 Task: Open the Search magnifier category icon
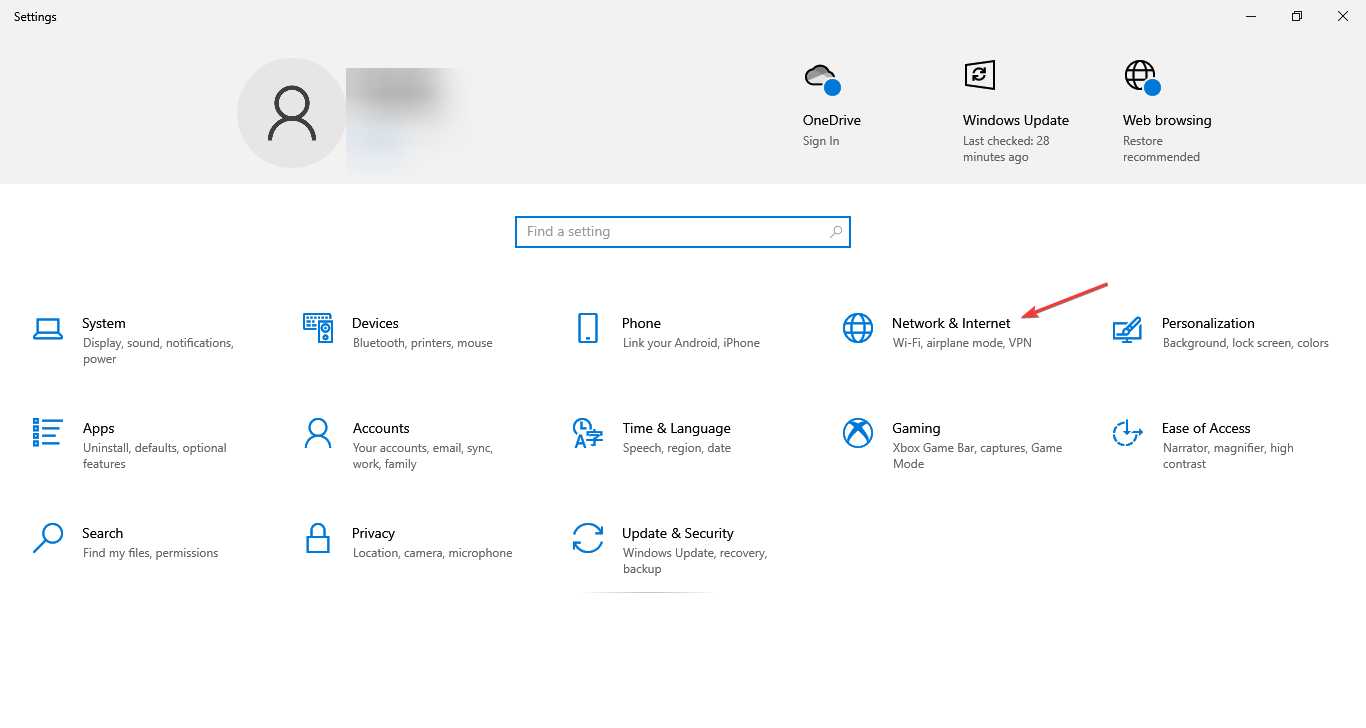point(48,538)
